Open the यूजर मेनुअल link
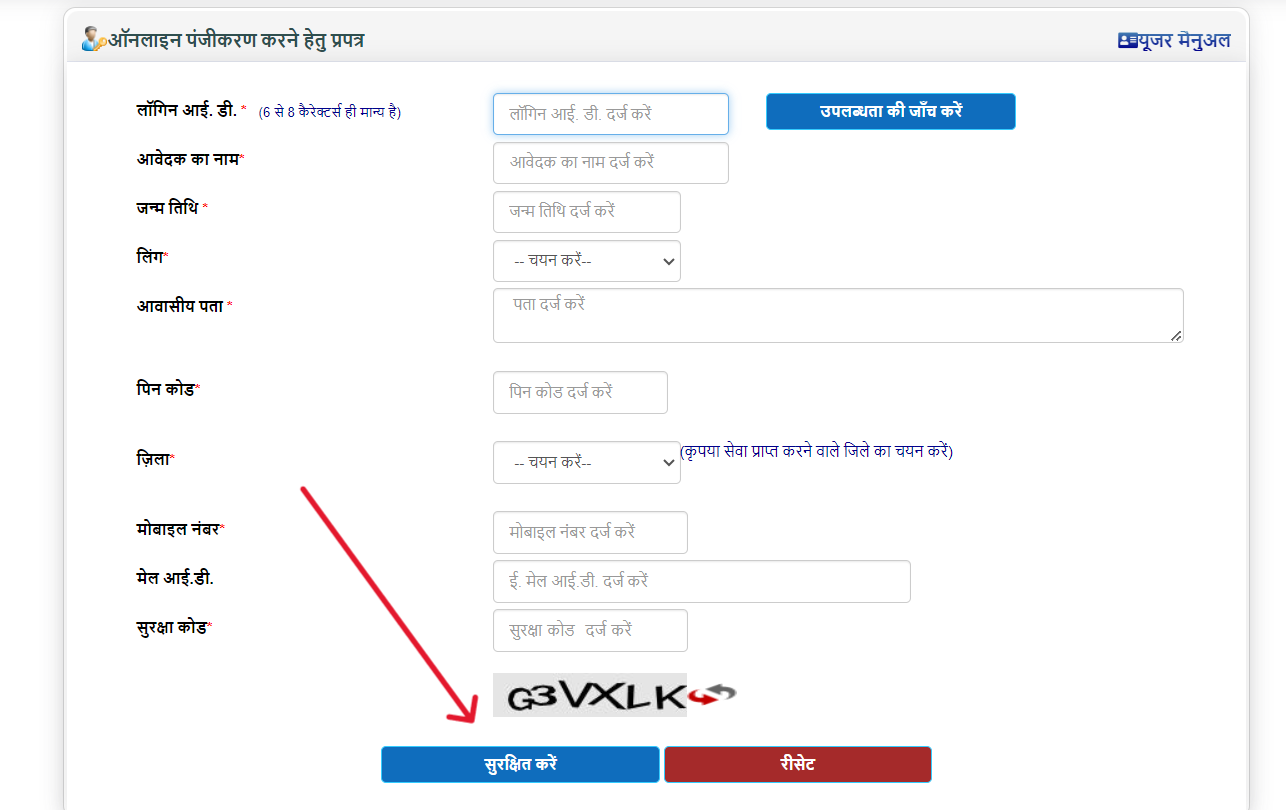Screen dimensions: 1286x810 [1185, 41]
